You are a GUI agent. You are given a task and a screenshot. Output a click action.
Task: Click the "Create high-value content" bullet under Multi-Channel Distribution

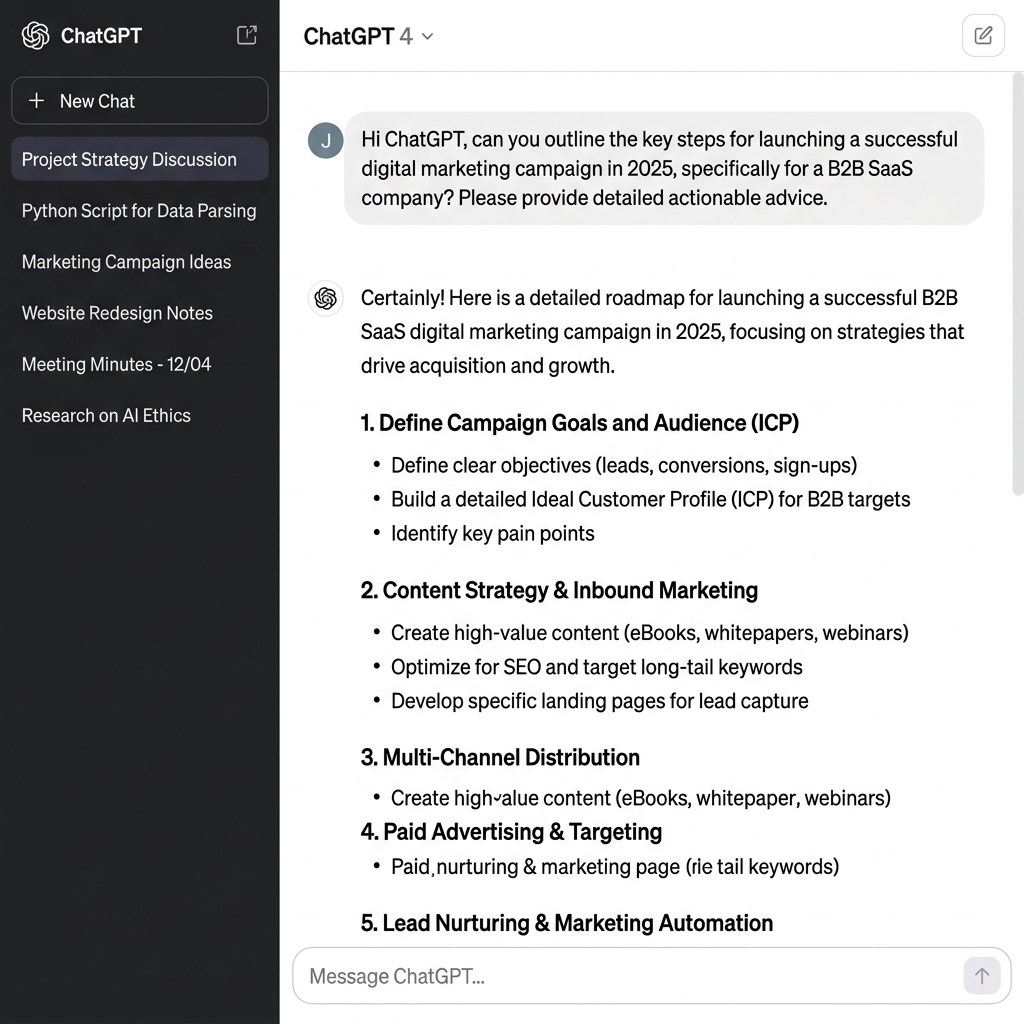pyautogui.click(x=641, y=797)
